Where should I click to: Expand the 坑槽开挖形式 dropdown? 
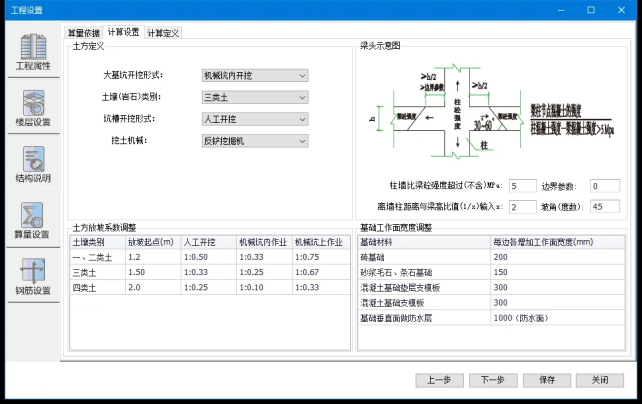coord(255,119)
